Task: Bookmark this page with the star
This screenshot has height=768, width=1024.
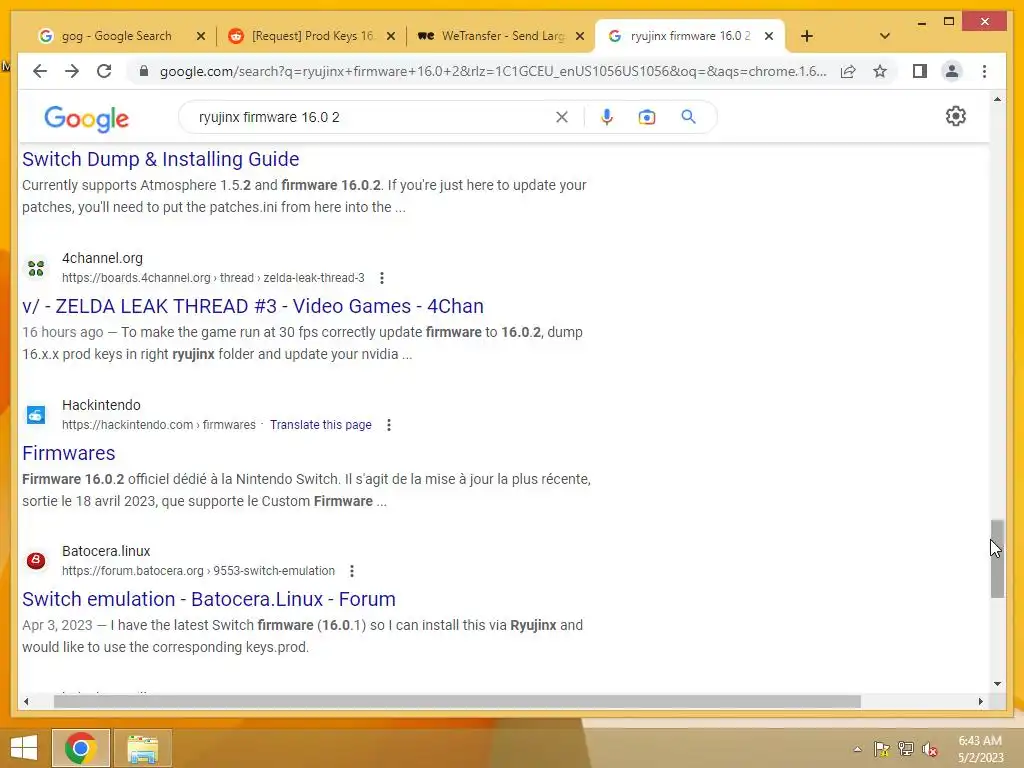Action: click(x=880, y=71)
